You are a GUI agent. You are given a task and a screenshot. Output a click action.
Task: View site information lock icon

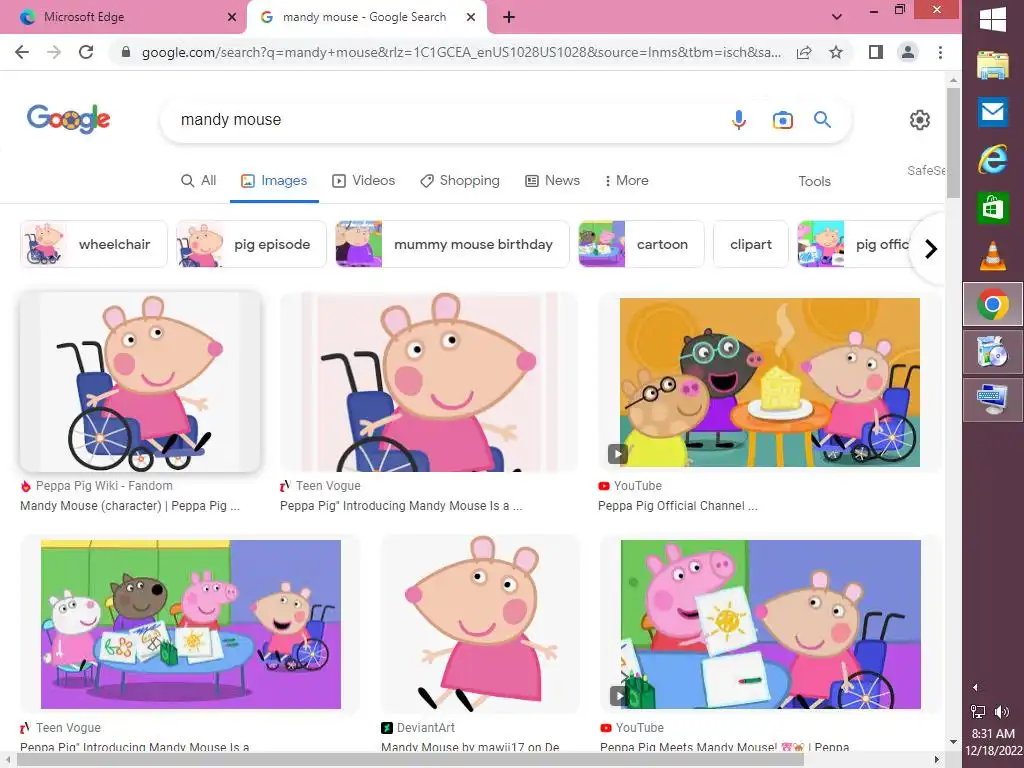126,52
